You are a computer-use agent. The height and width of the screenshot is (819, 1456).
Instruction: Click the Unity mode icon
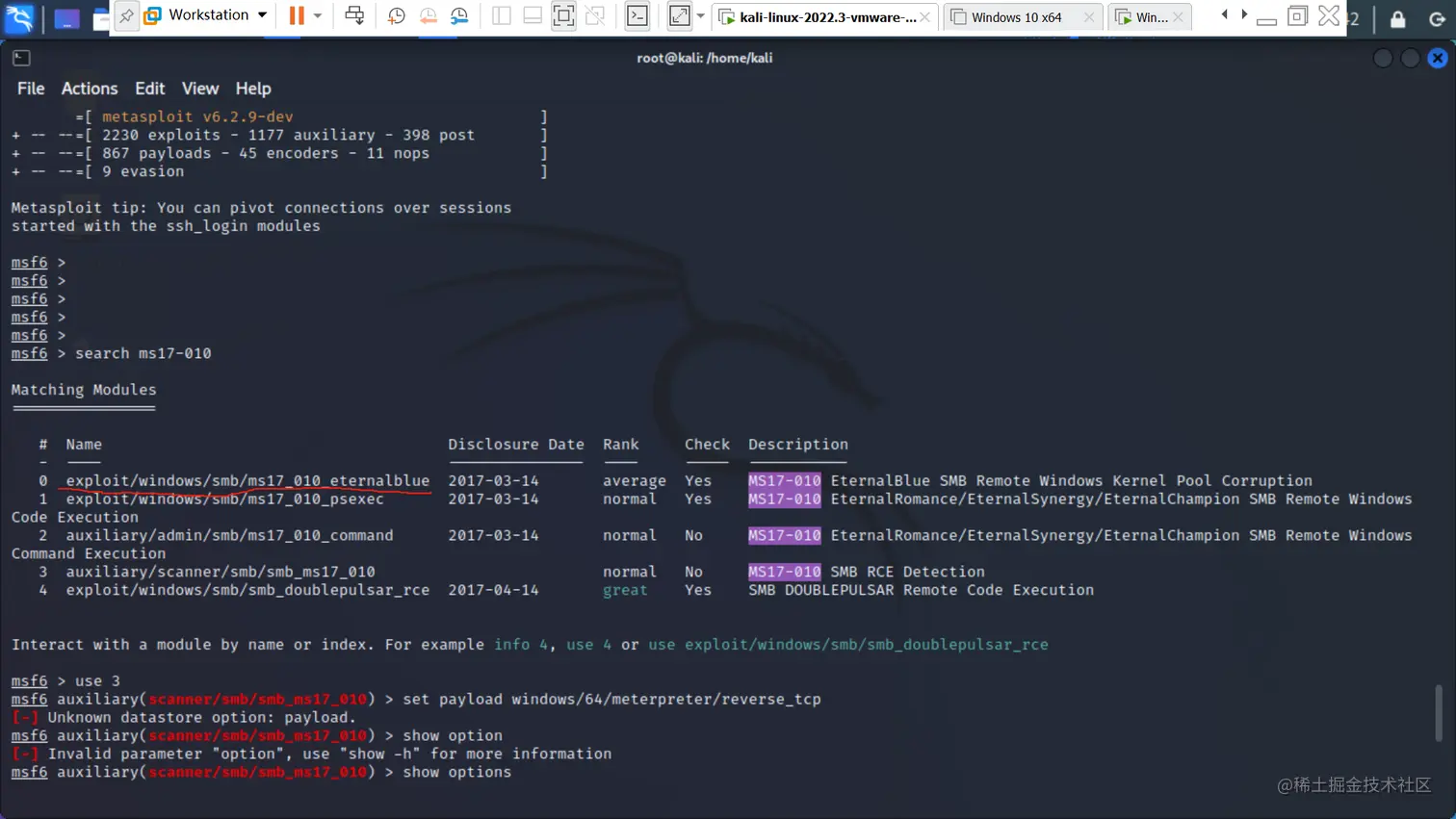click(595, 15)
